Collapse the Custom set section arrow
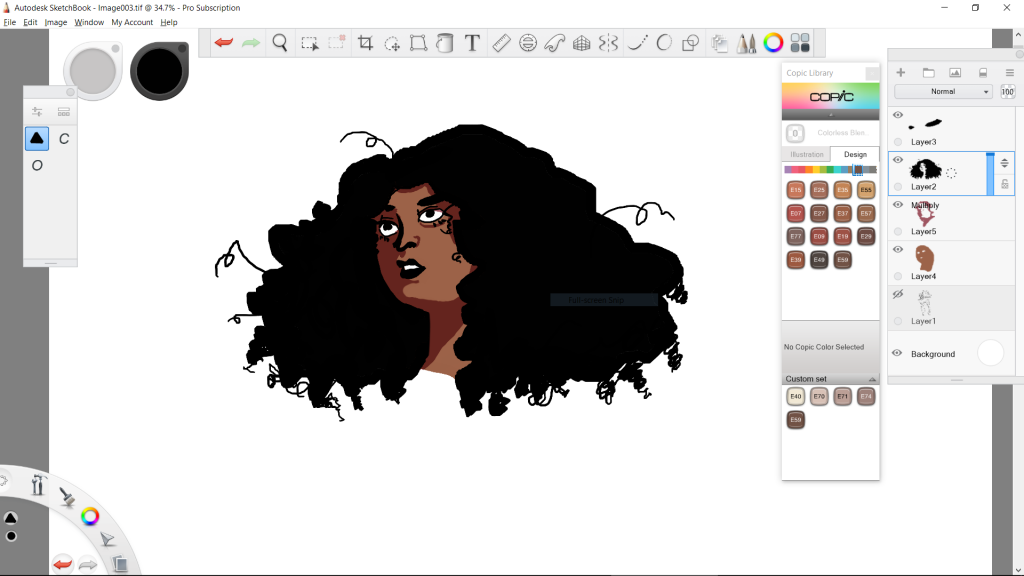This screenshot has width=1024, height=576. pyautogui.click(x=872, y=379)
